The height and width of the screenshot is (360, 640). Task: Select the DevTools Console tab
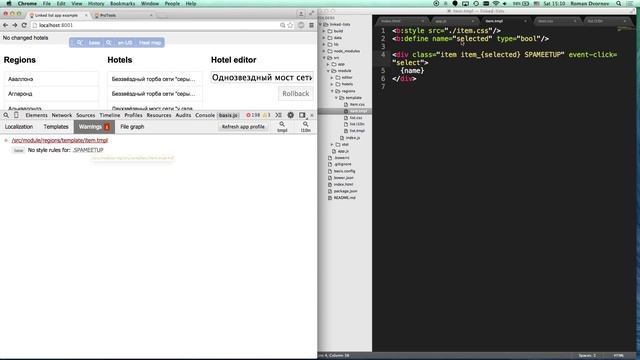(x=205, y=116)
